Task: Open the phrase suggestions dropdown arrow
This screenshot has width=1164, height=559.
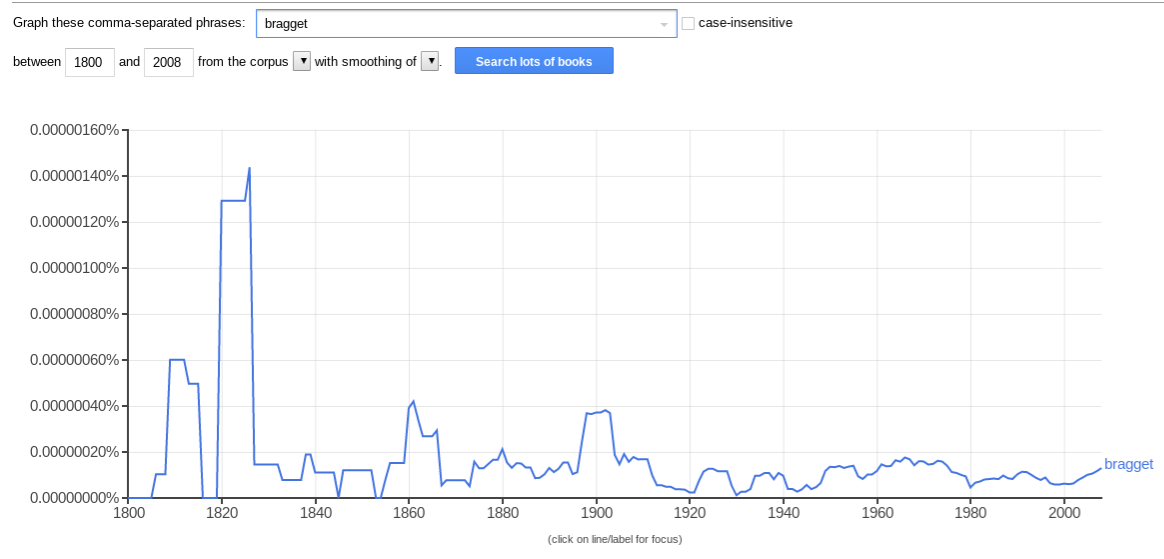Action: pos(664,24)
